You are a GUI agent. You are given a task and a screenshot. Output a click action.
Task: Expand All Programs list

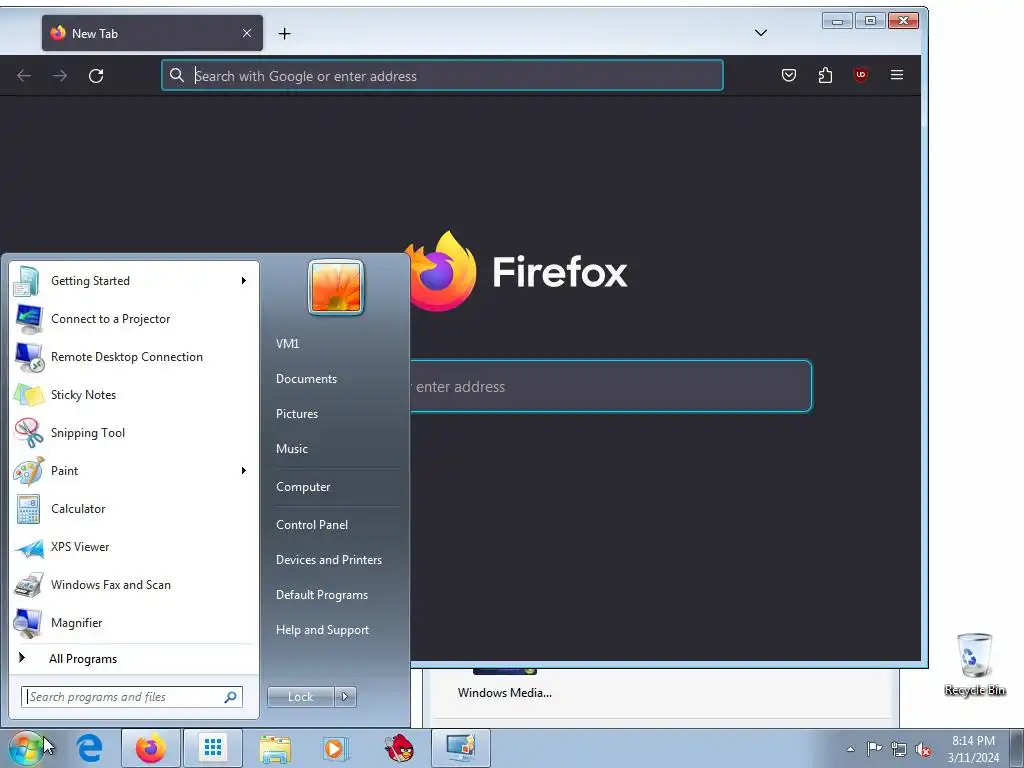133,658
